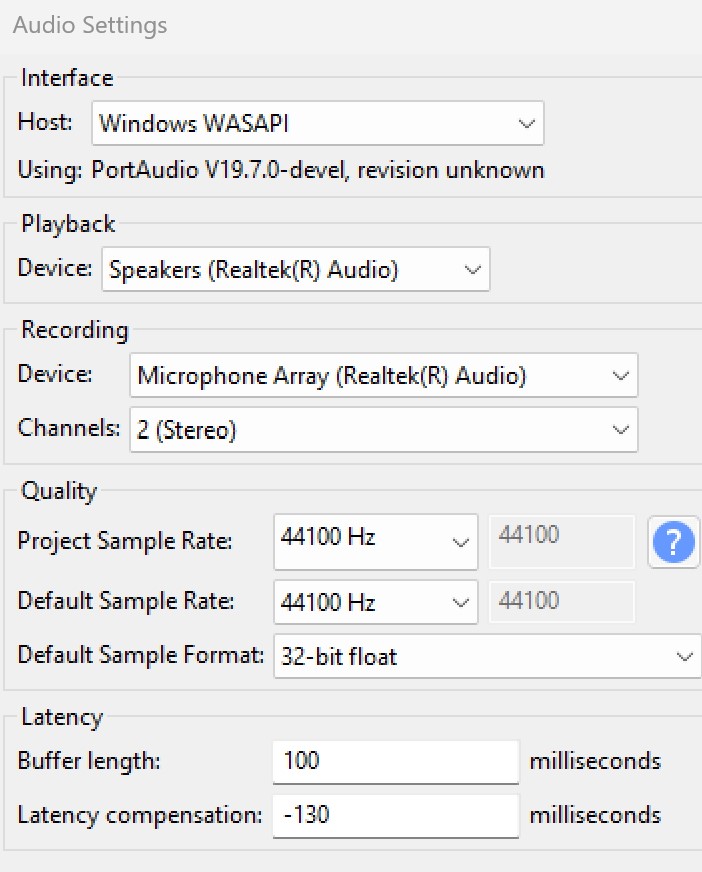Open the Project Sample Rate dropdown
The image size is (702, 872).
375,541
